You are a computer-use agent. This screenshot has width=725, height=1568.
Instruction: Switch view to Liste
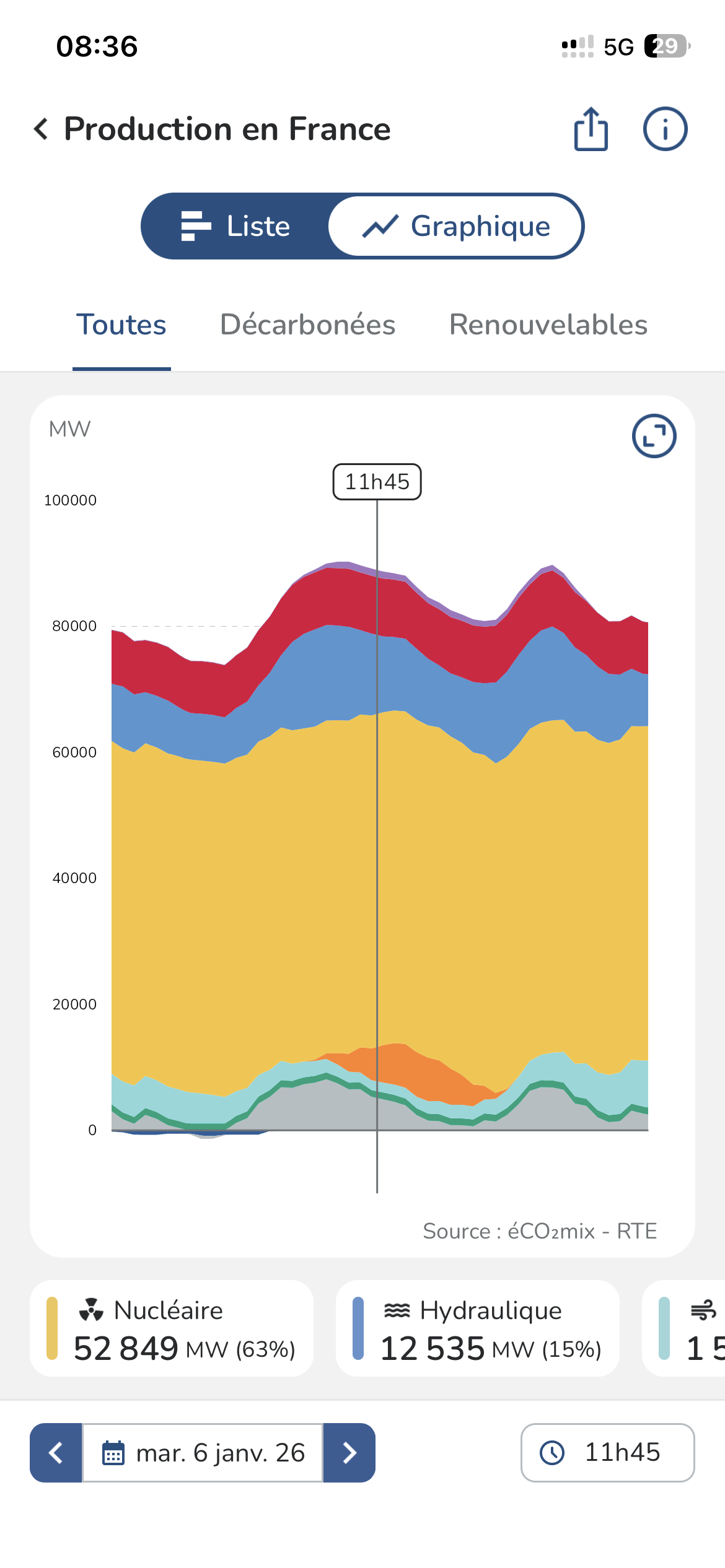235,226
